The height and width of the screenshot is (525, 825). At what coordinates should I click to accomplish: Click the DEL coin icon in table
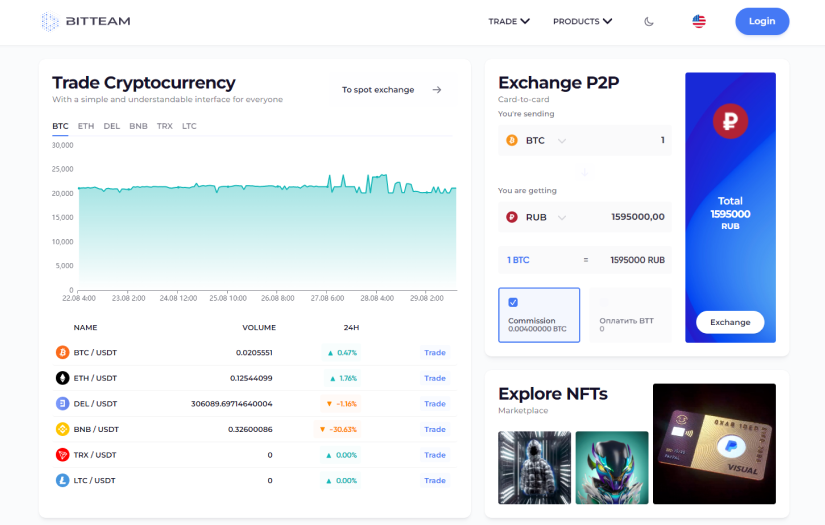pyautogui.click(x=63, y=403)
